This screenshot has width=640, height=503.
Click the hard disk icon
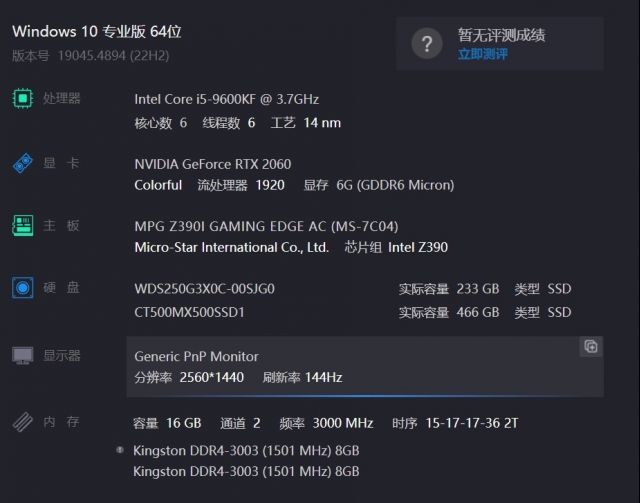23,288
